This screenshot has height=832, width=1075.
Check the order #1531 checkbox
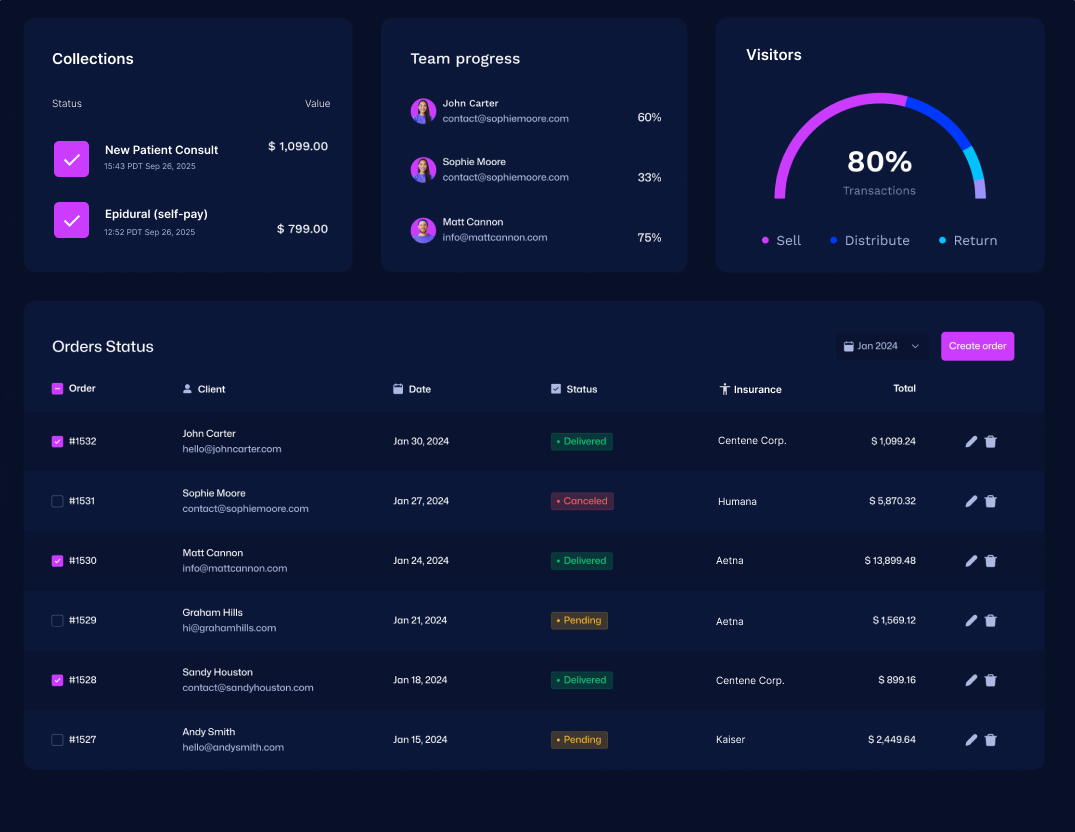57,501
